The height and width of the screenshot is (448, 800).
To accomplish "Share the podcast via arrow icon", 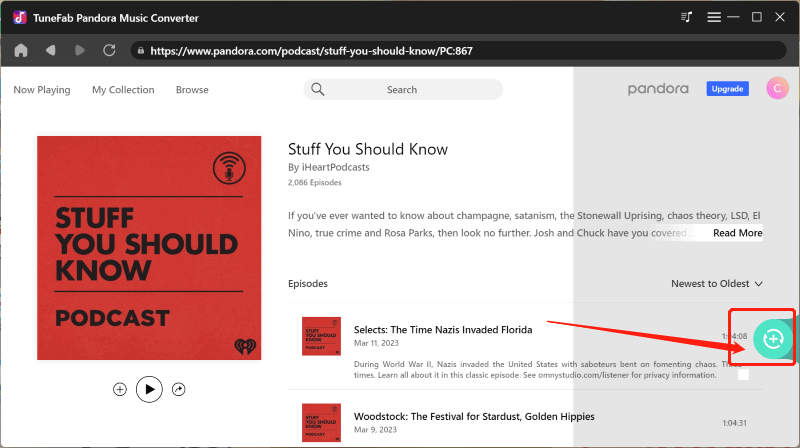I will [179, 389].
